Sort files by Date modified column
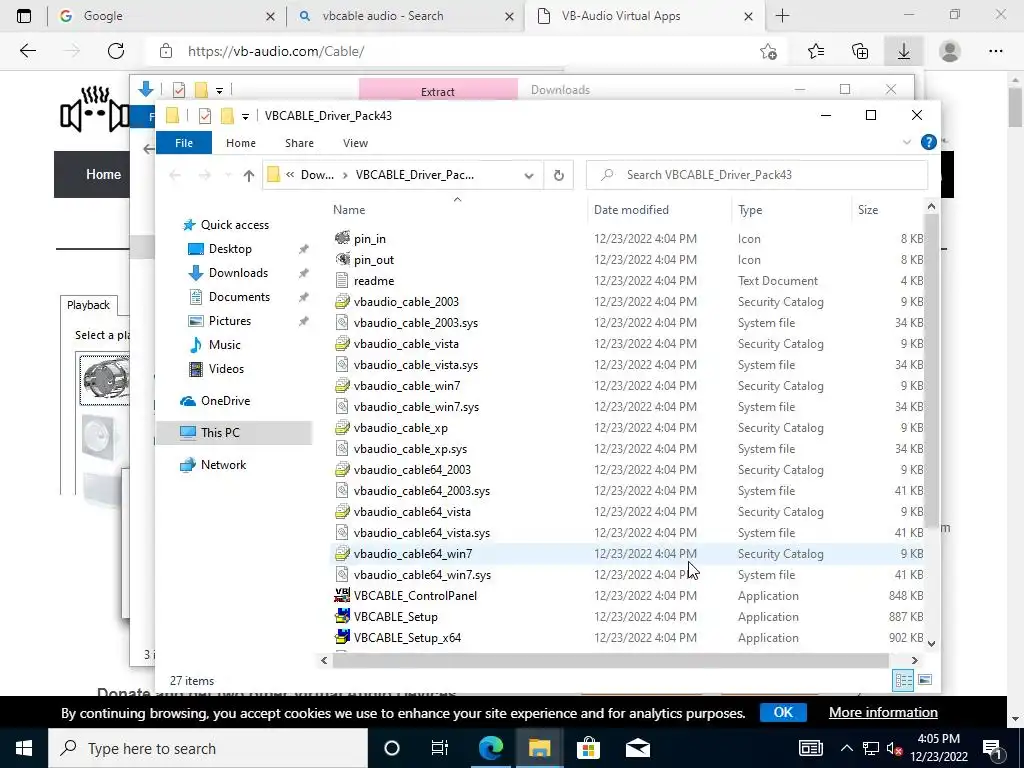The height and width of the screenshot is (768, 1024). 631,210
